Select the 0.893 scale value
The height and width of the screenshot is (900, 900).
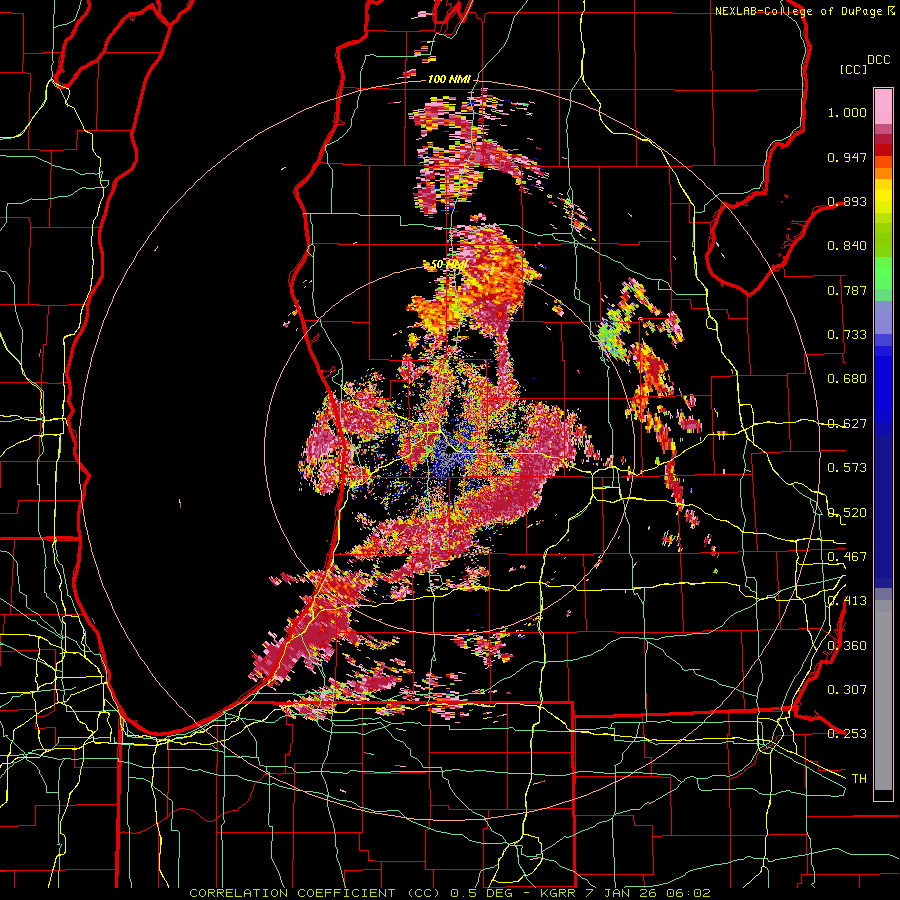point(847,201)
